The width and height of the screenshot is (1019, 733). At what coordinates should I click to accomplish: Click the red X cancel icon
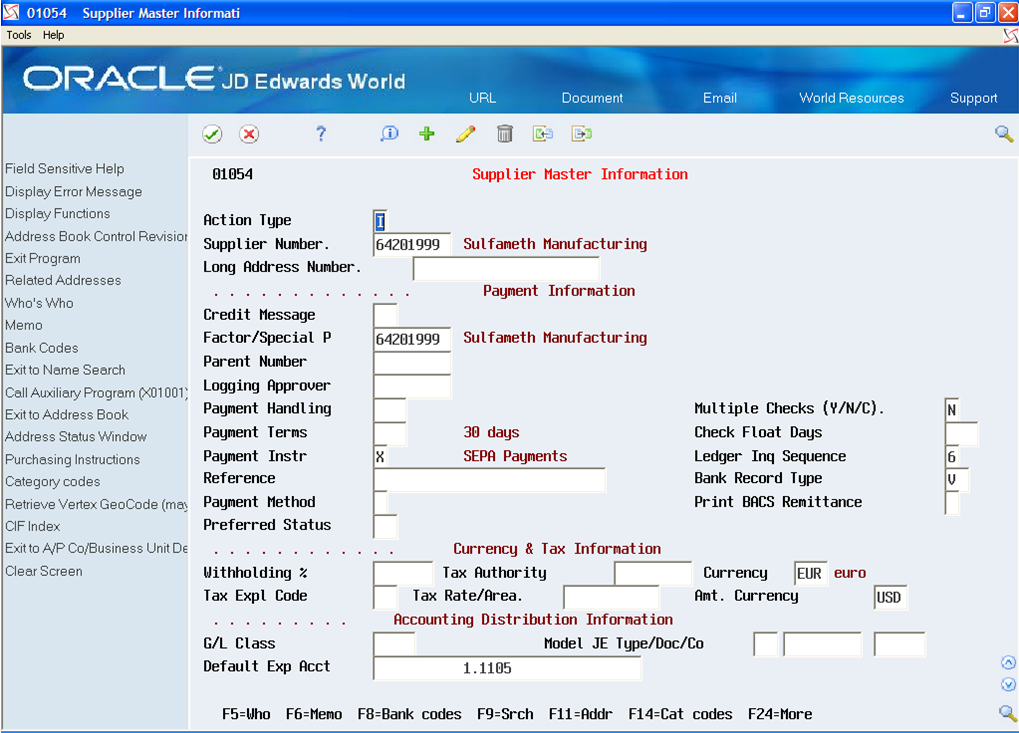click(249, 134)
